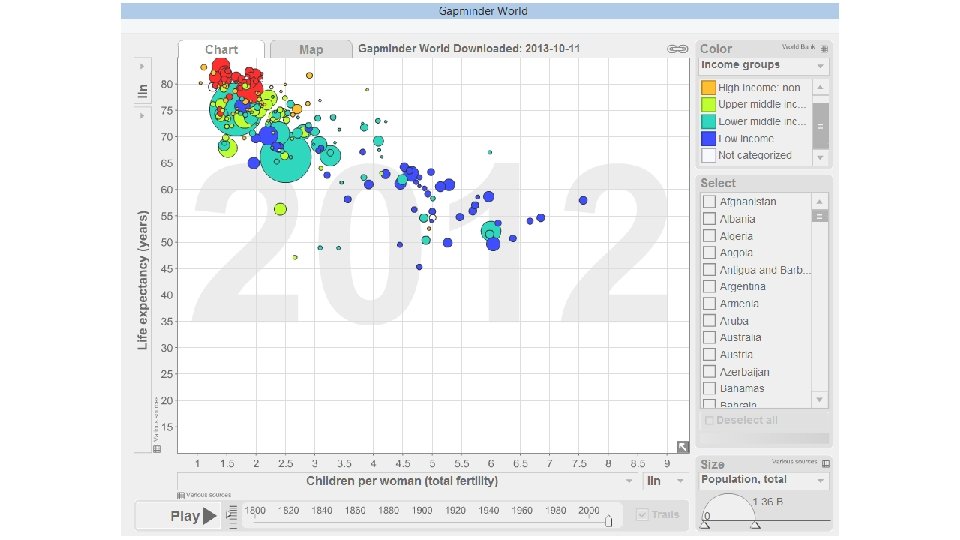Select the Chart tab

[x=221, y=50]
